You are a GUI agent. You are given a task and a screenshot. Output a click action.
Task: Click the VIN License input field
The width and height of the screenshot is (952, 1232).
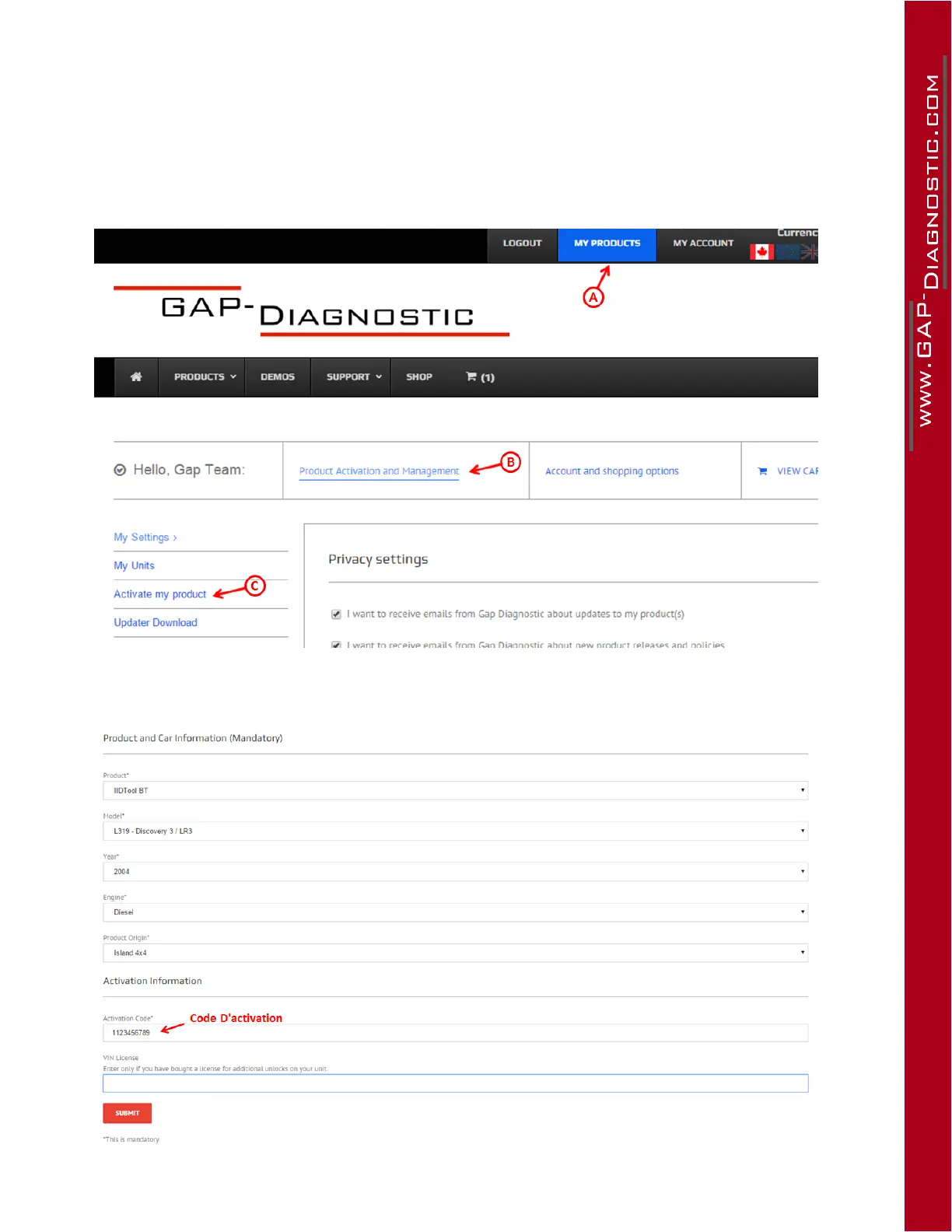[x=456, y=1083]
